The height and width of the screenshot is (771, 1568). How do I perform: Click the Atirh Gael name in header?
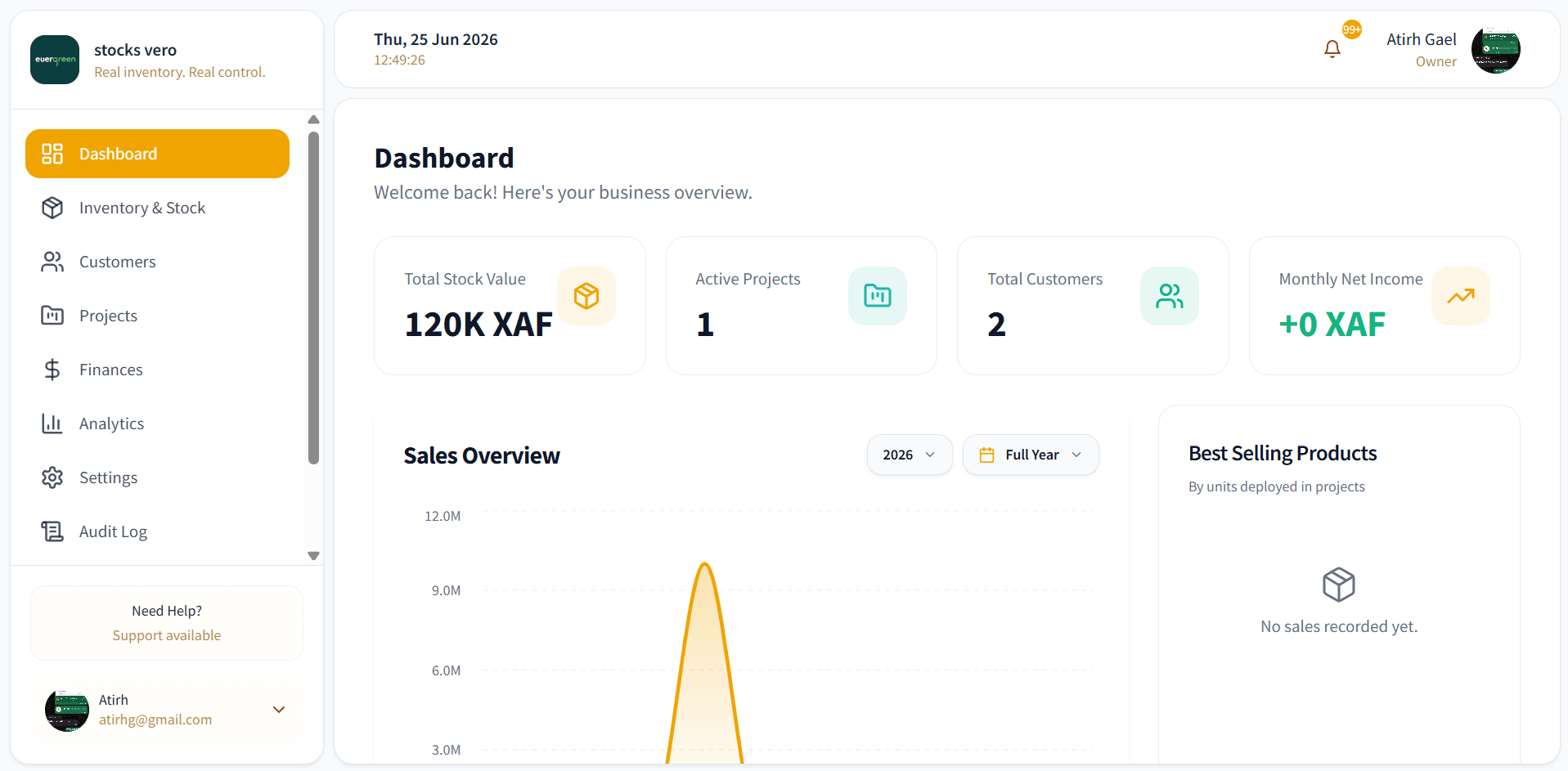1422,39
